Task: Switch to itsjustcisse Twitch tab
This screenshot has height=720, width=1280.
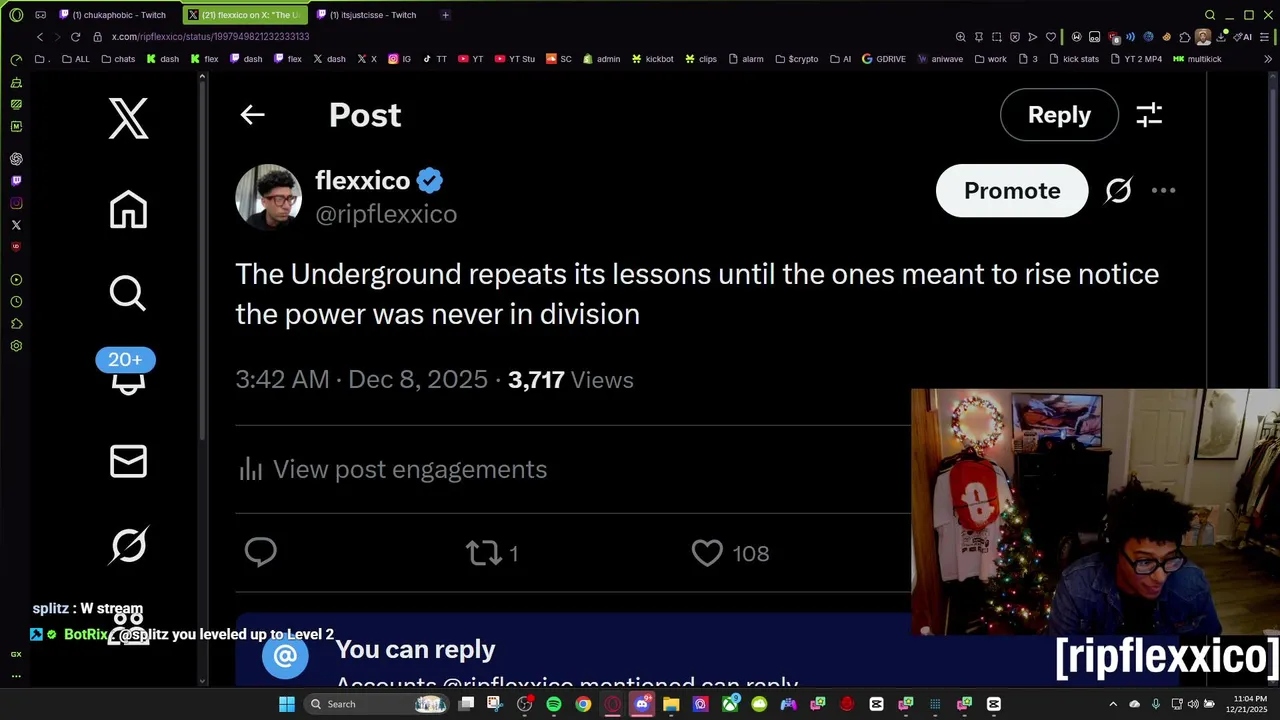Action: tap(366, 15)
